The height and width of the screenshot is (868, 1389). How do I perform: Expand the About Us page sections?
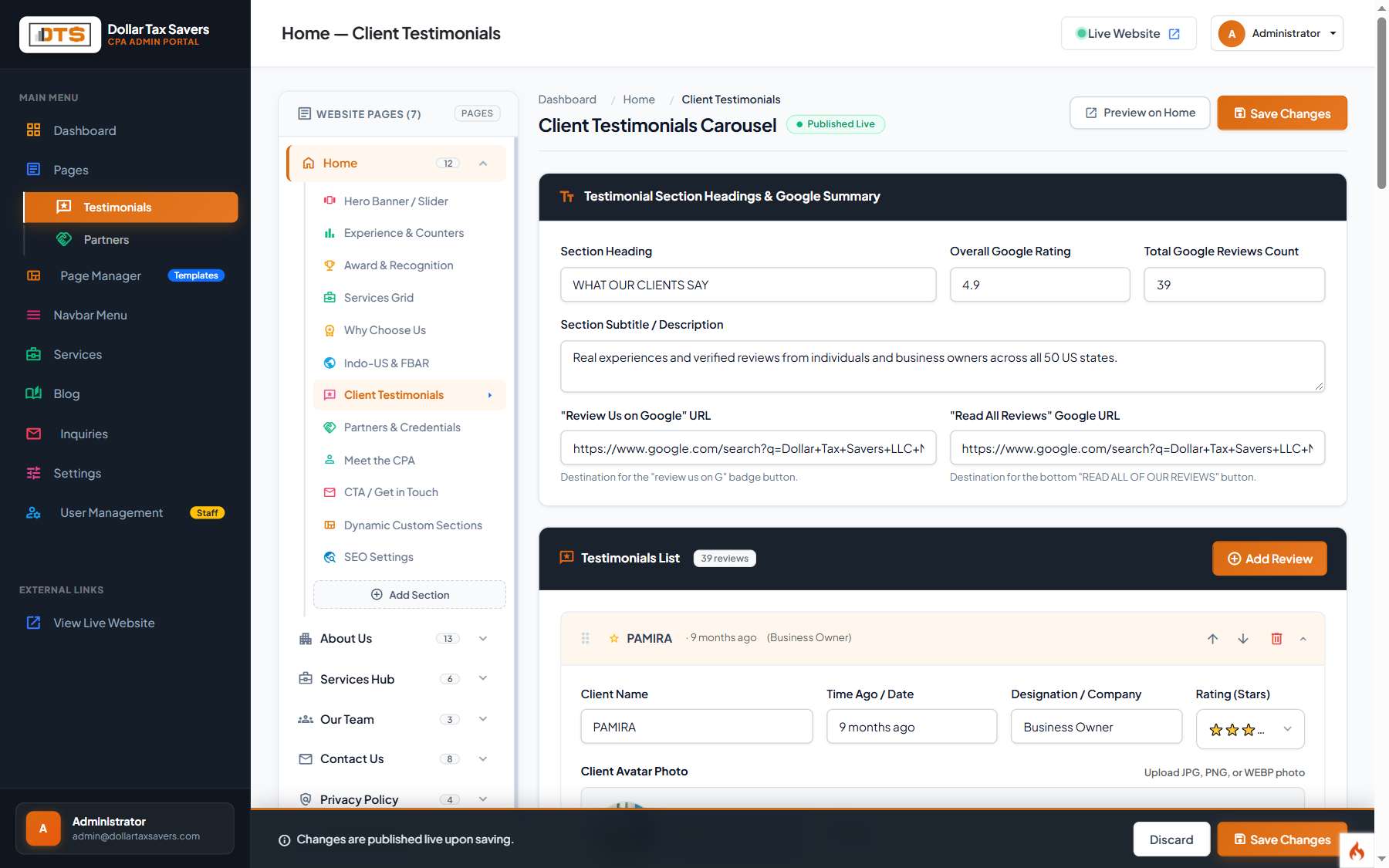[483, 639]
